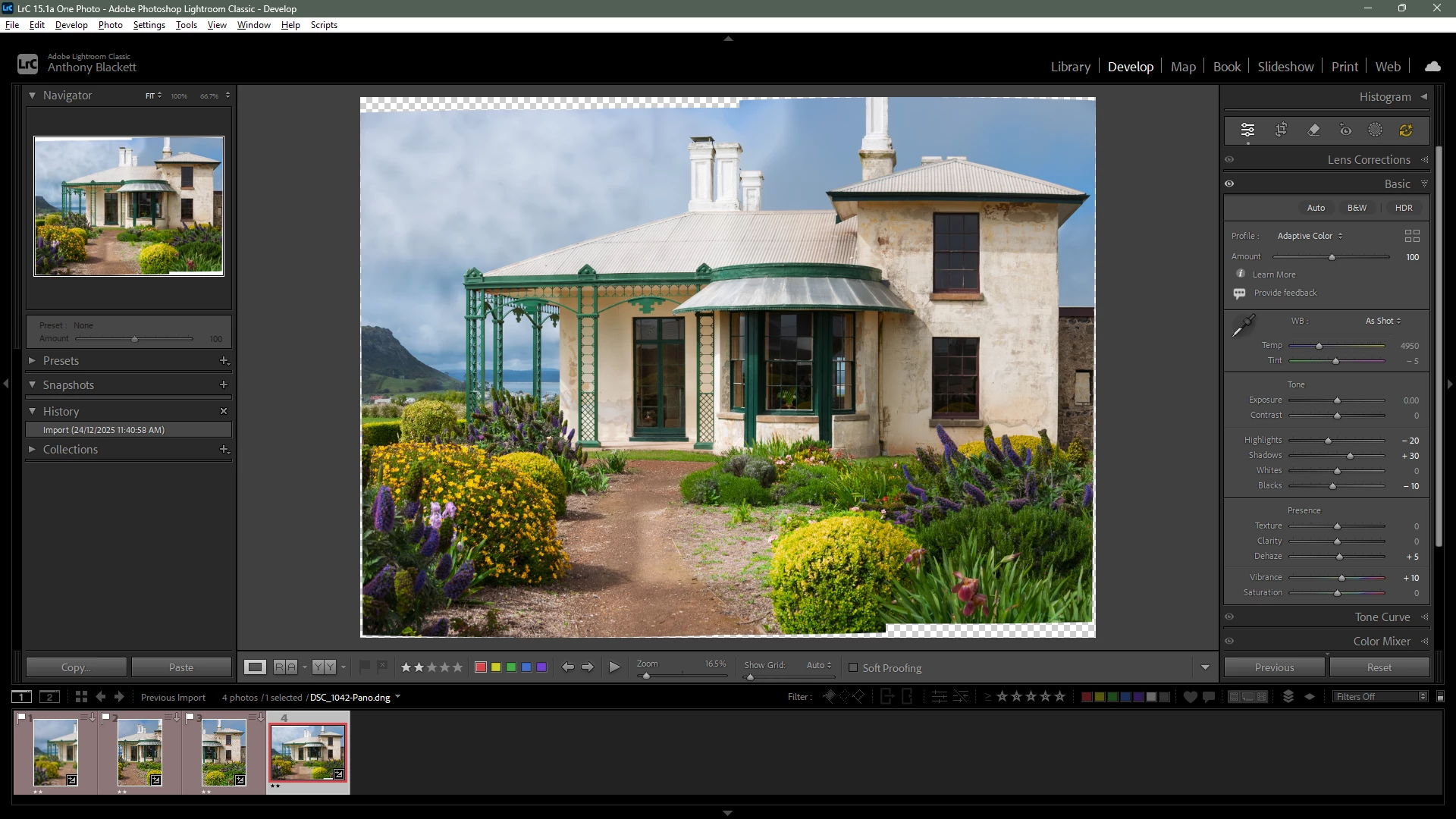Screen dimensions: 1456x819
Task: Open the Filters Off dropdown
Action: (1380, 697)
